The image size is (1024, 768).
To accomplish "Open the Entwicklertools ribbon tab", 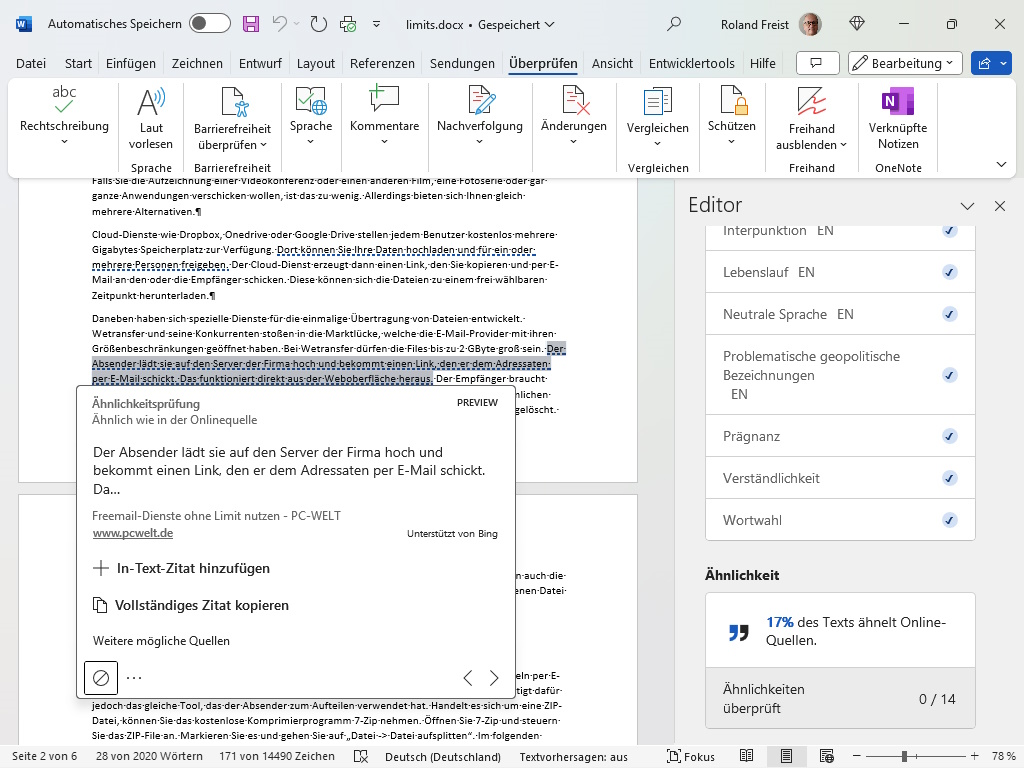I will tap(691, 62).
